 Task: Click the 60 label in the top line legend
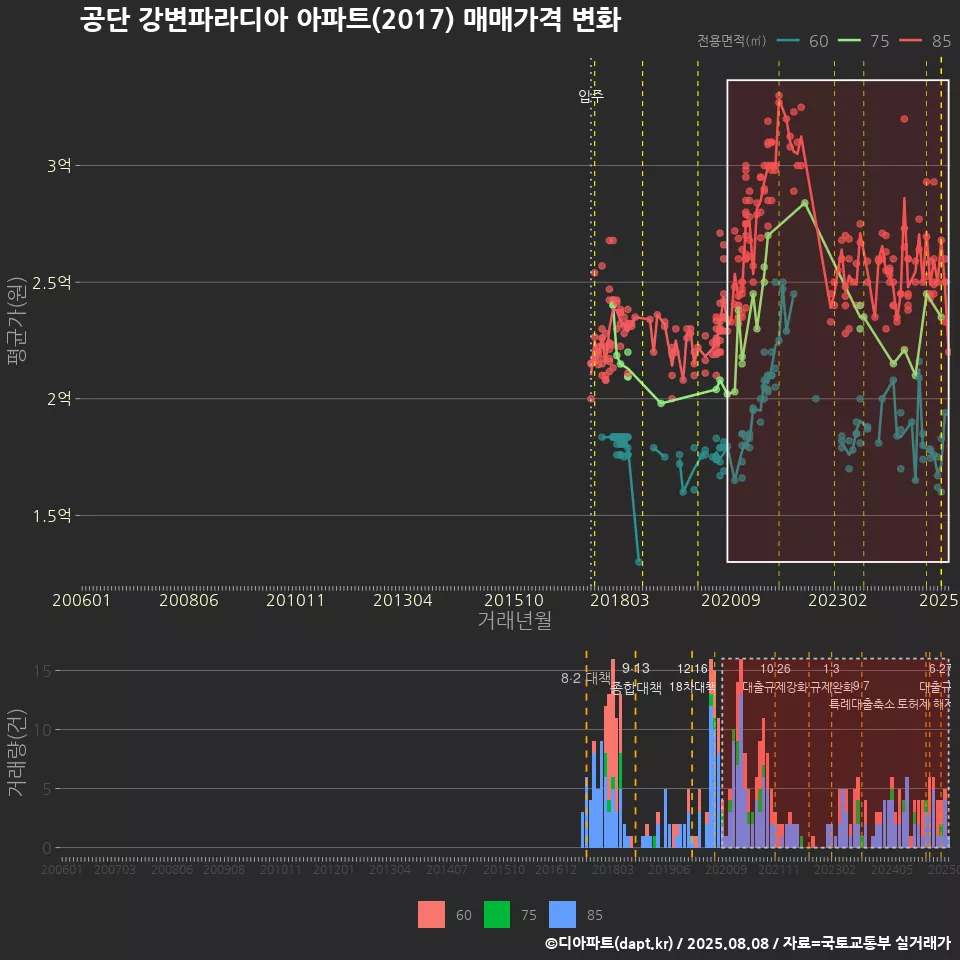(x=819, y=41)
